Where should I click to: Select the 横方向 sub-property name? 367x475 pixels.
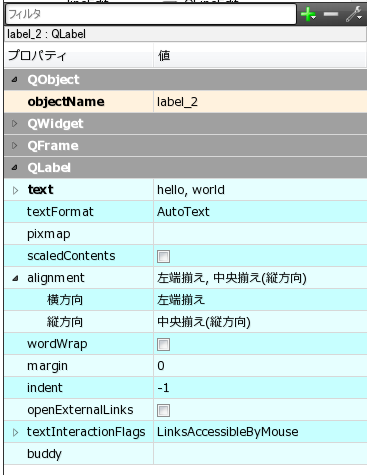65,300
